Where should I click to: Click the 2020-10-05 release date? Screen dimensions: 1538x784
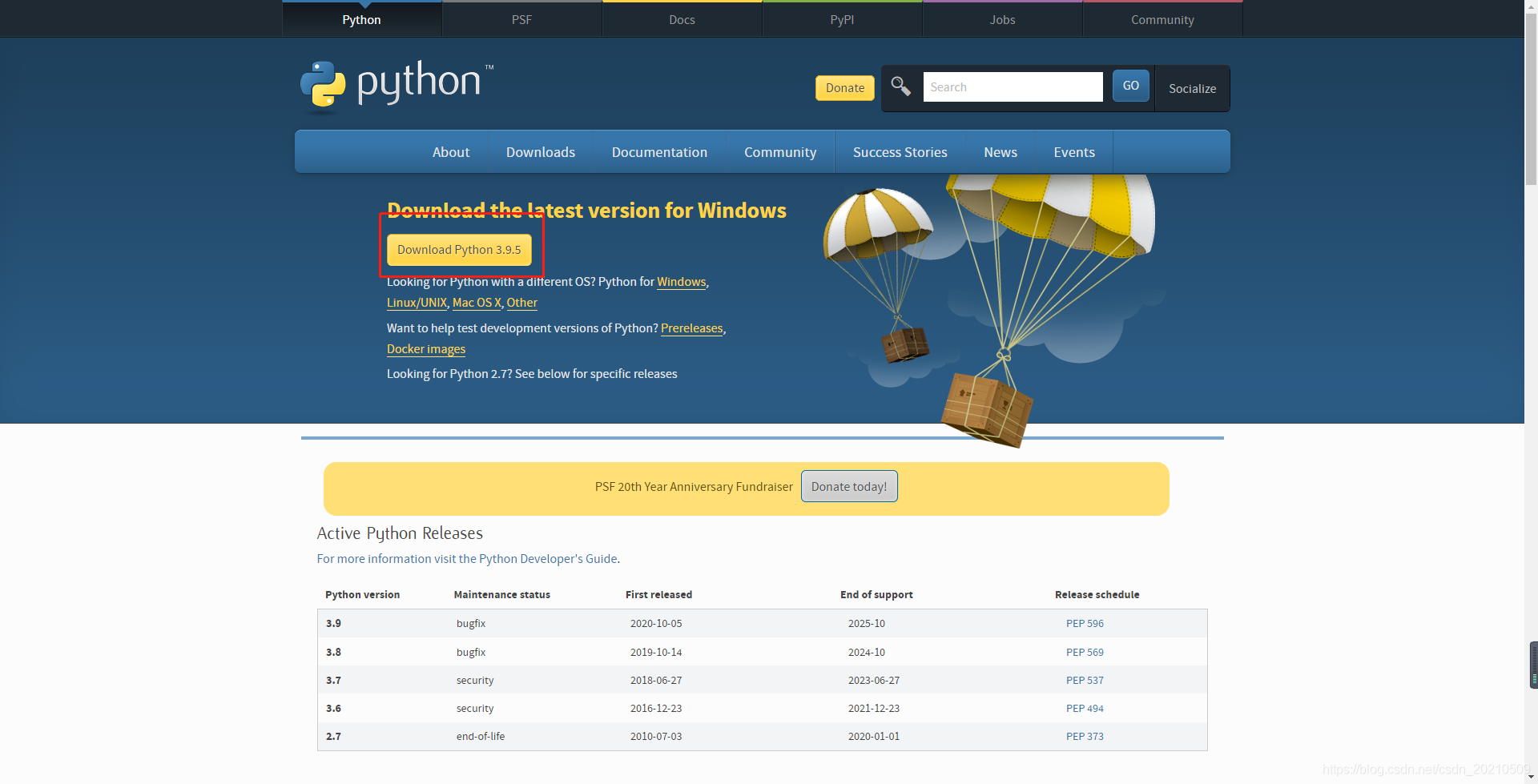656,624
